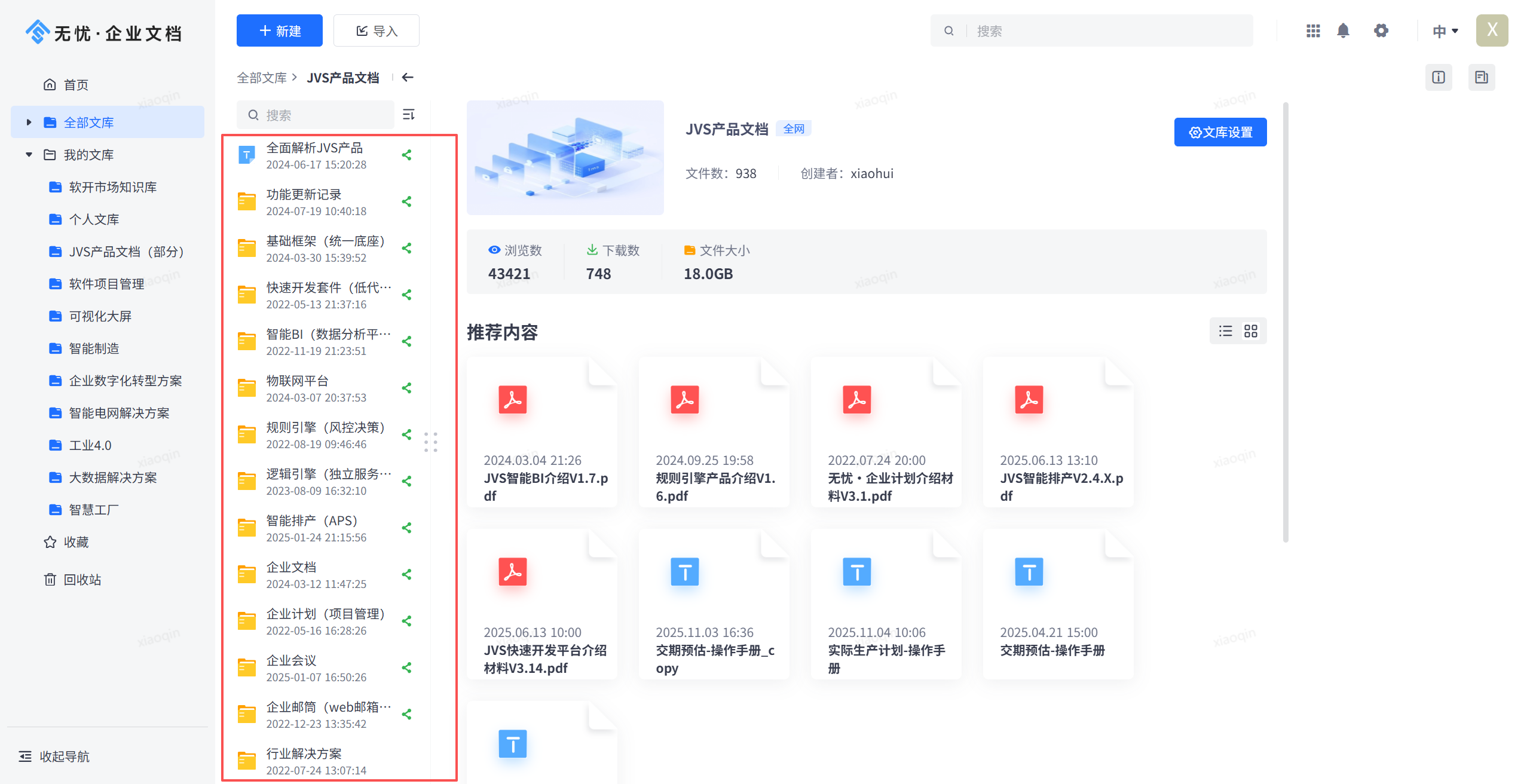Image resolution: width=1530 pixels, height=784 pixels.
Task: Click the 新建 button
Action: (x=279, y=30)
